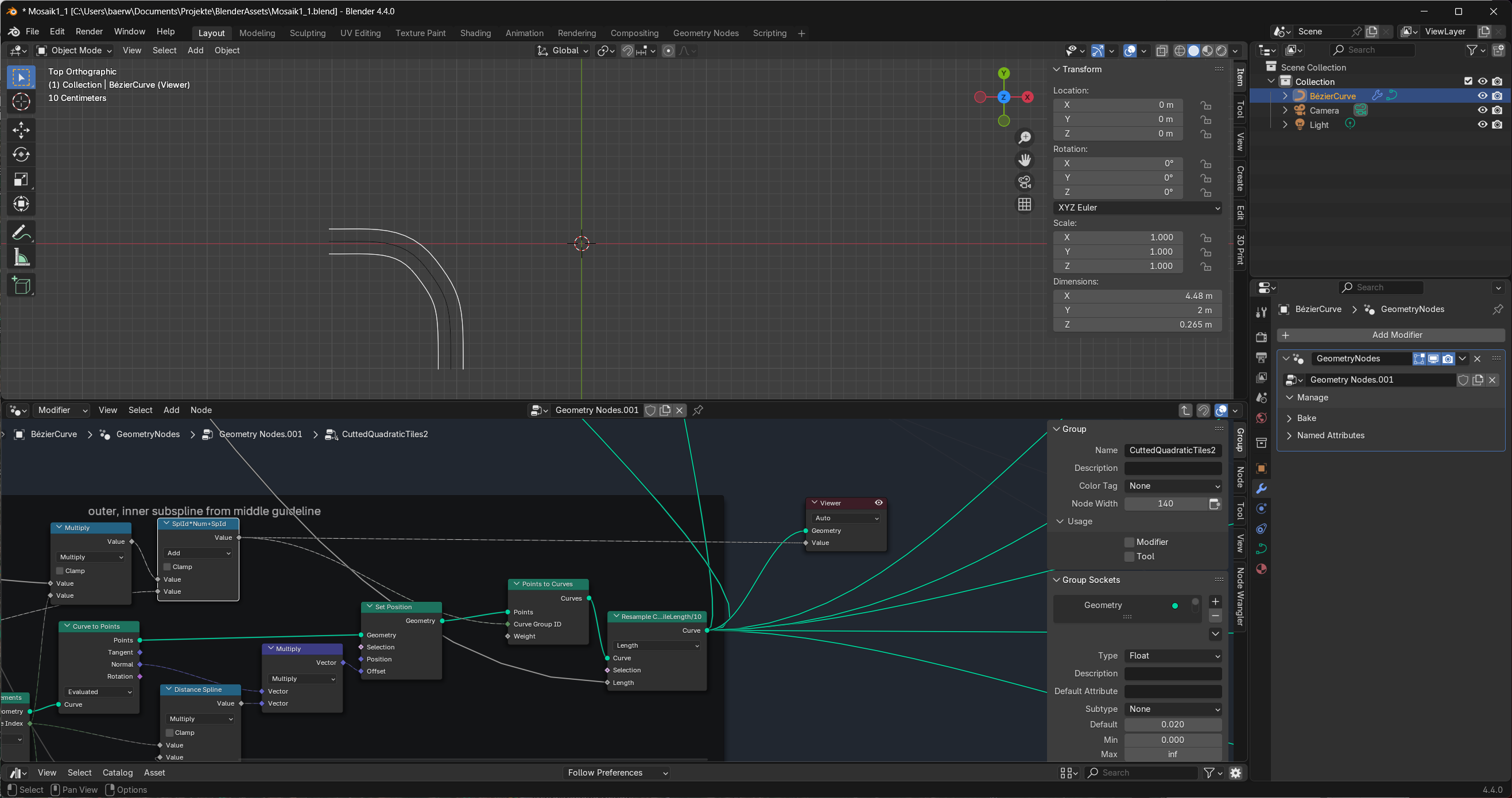Expand the Bake panel in the modifier
The image size is (1512, 798).
pyautogui.click(x=1306, y=418)
